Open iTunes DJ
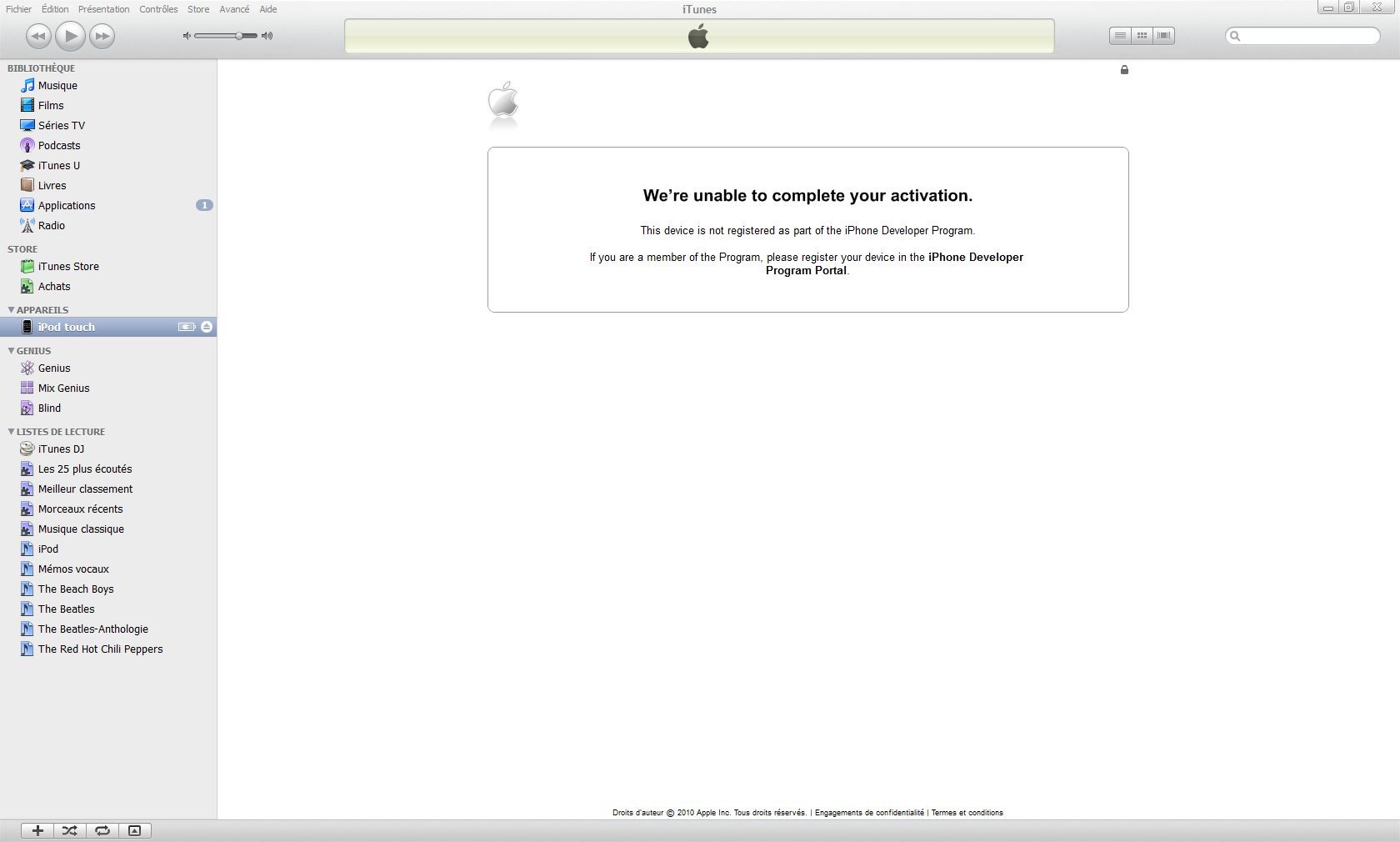The height and width of the screenshot is (842, 1400). (x=108, y=449)
